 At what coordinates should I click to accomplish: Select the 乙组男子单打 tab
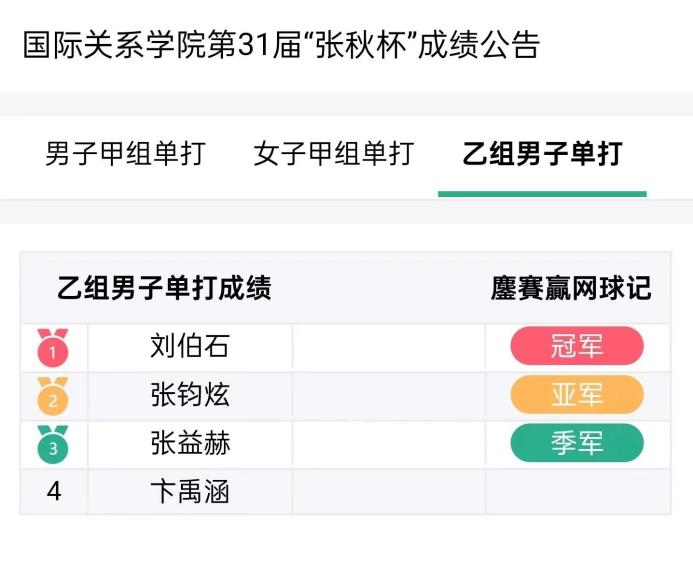click(x=542, y=154)
